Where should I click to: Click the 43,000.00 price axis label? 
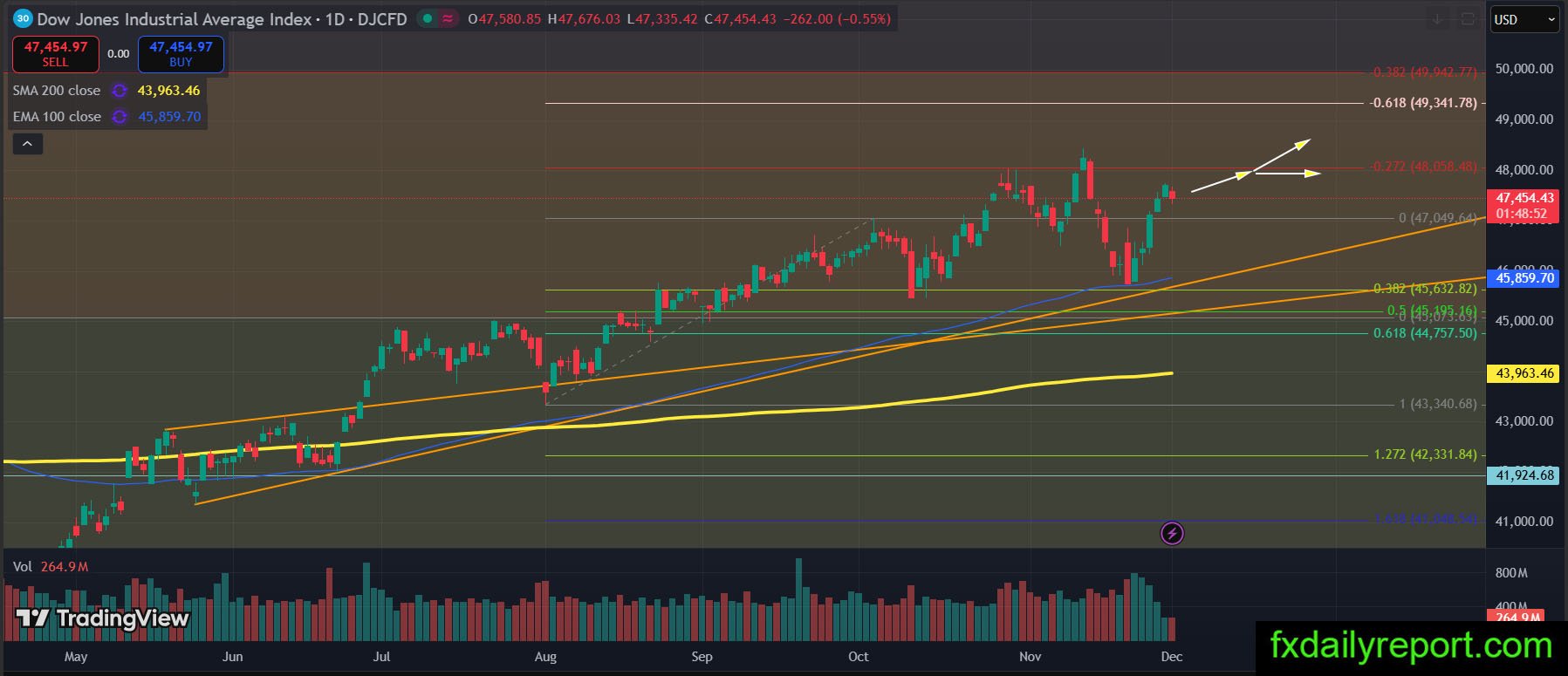point(1523,421)
